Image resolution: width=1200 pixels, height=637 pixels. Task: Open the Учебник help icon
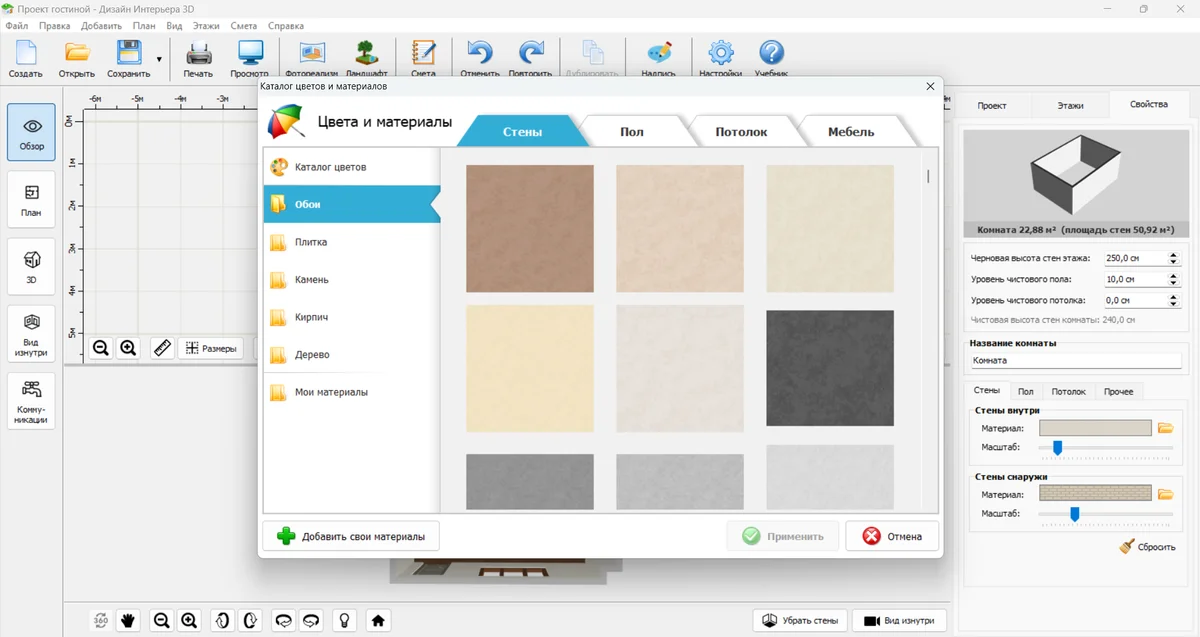pyautogui.click(x=770, y=59)
